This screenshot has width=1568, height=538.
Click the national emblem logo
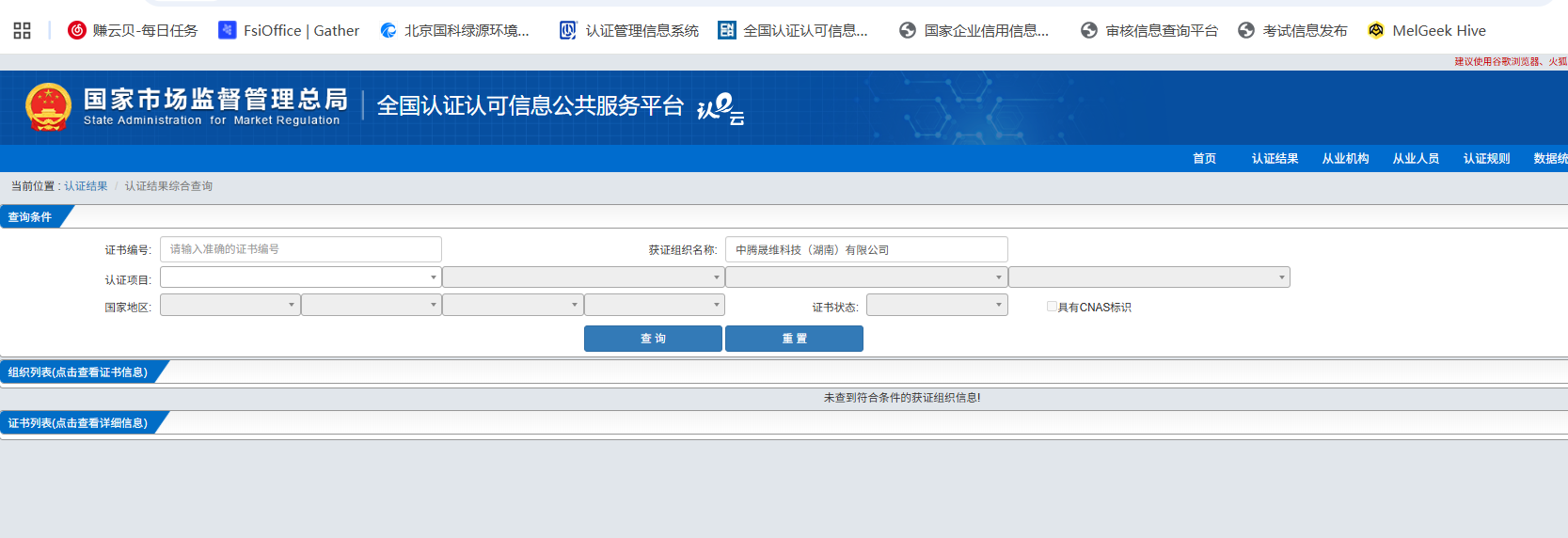(x=49, y=106)
